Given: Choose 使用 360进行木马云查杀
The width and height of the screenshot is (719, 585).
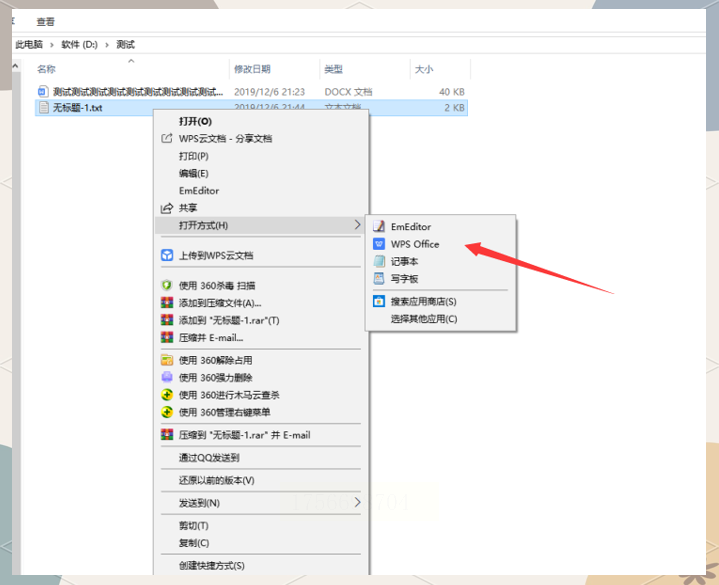Looking at the screenshot, I should (x=229, y=395).
